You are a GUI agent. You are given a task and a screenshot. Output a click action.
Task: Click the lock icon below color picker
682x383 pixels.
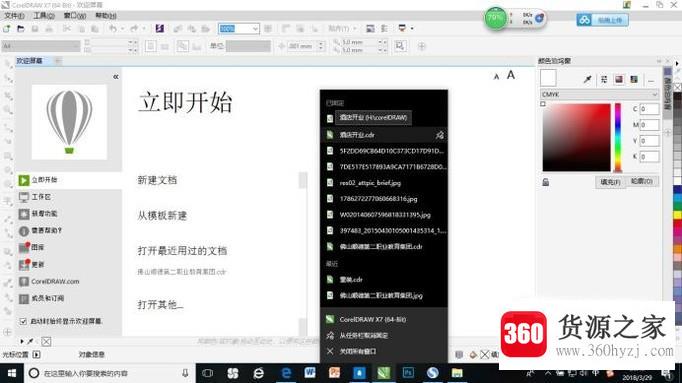[x=545, y=182]
